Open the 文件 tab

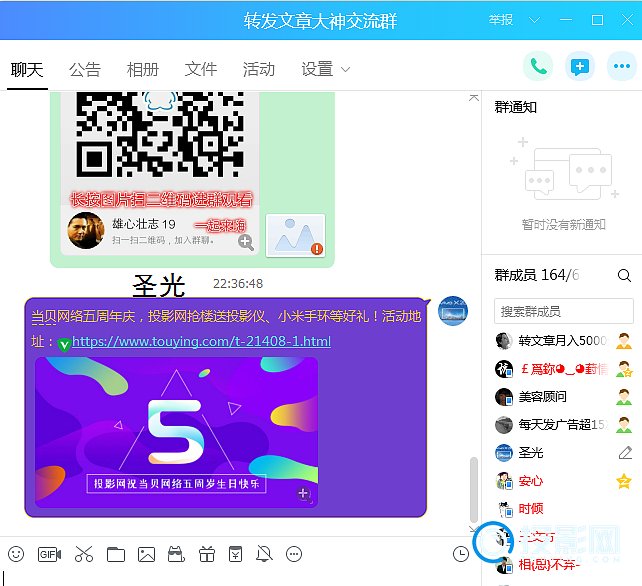pos(201,70)
